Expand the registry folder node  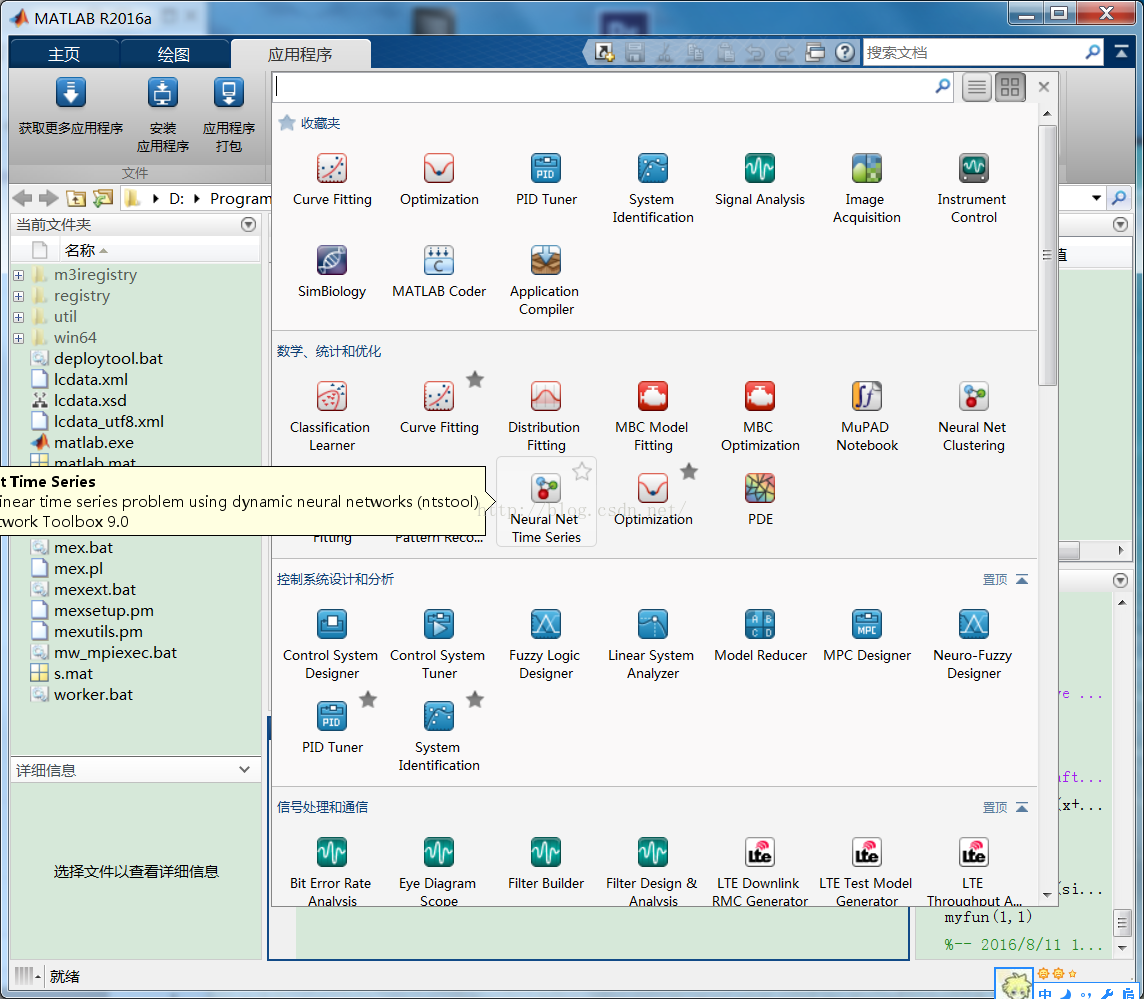[x=18, y=296]
